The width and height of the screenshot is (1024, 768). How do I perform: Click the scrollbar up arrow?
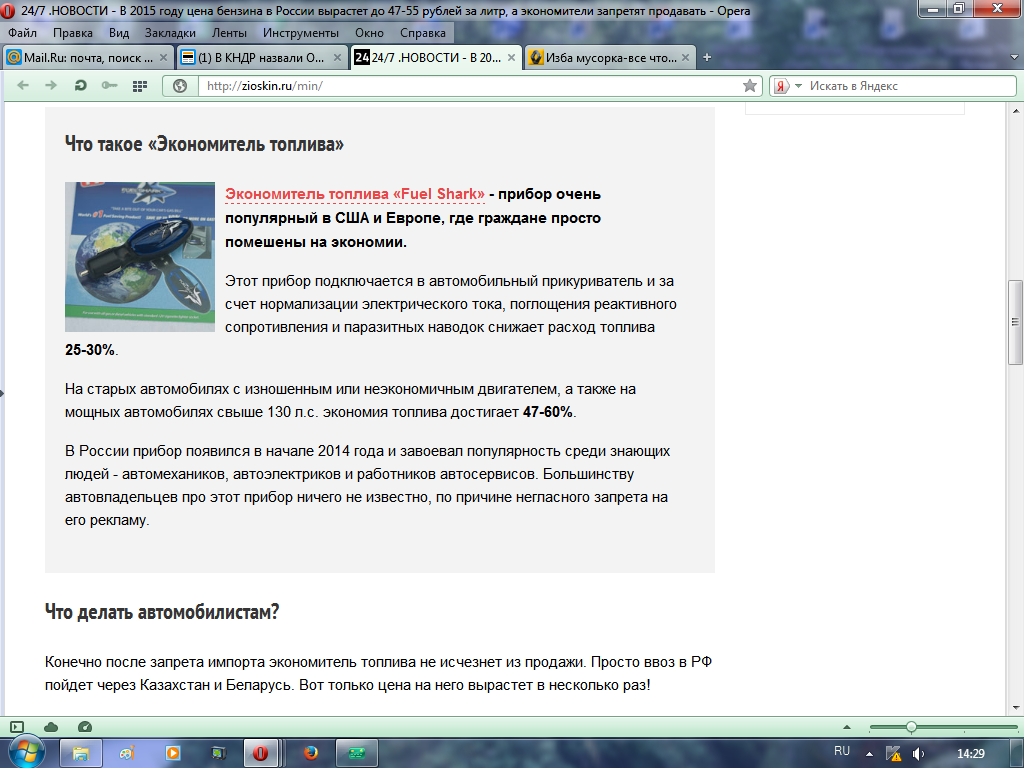pos(1015,111)
